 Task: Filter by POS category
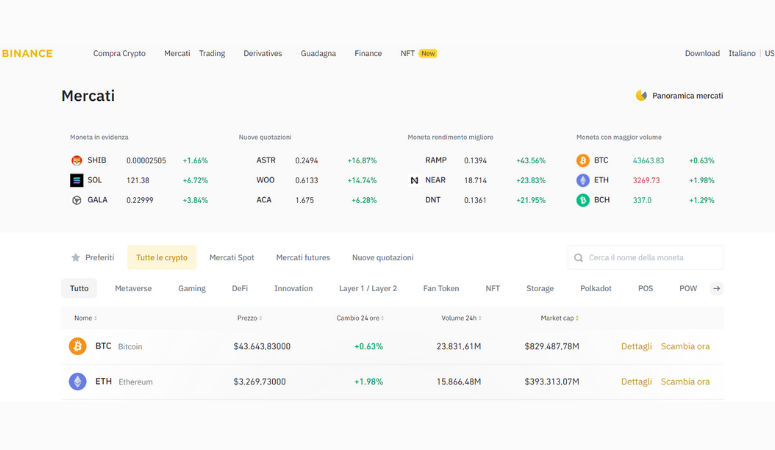646,288
